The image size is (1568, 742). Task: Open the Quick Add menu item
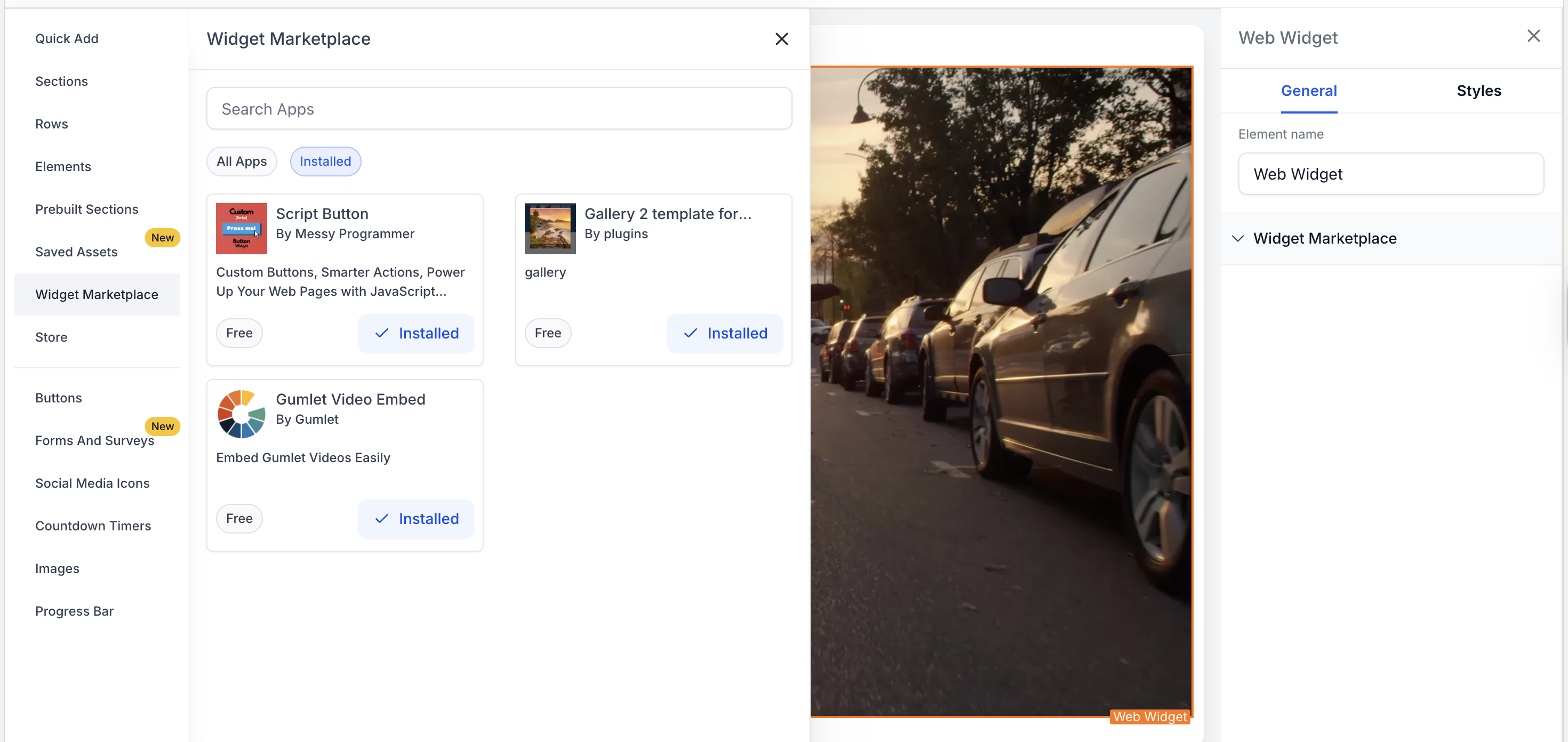point(66,39)
